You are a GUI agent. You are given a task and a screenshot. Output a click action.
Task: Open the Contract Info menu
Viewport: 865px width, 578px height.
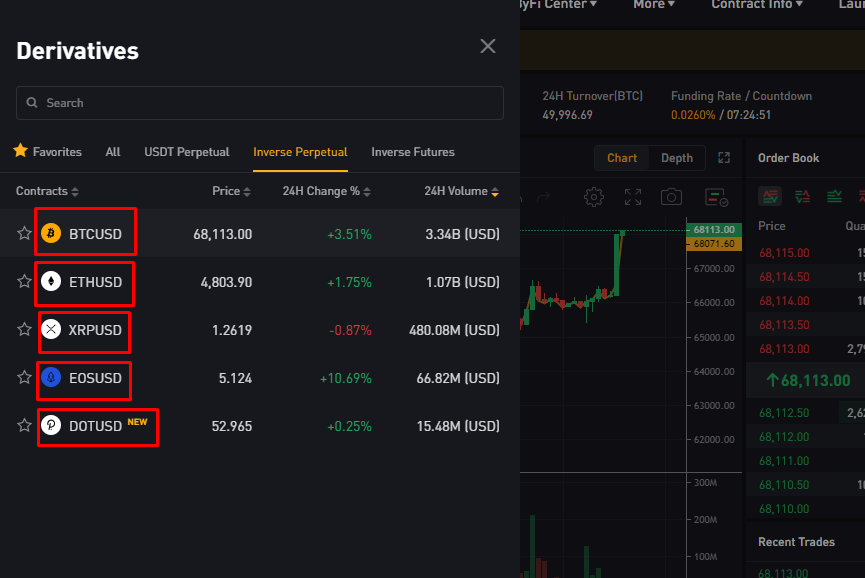[x=756, y=4]
